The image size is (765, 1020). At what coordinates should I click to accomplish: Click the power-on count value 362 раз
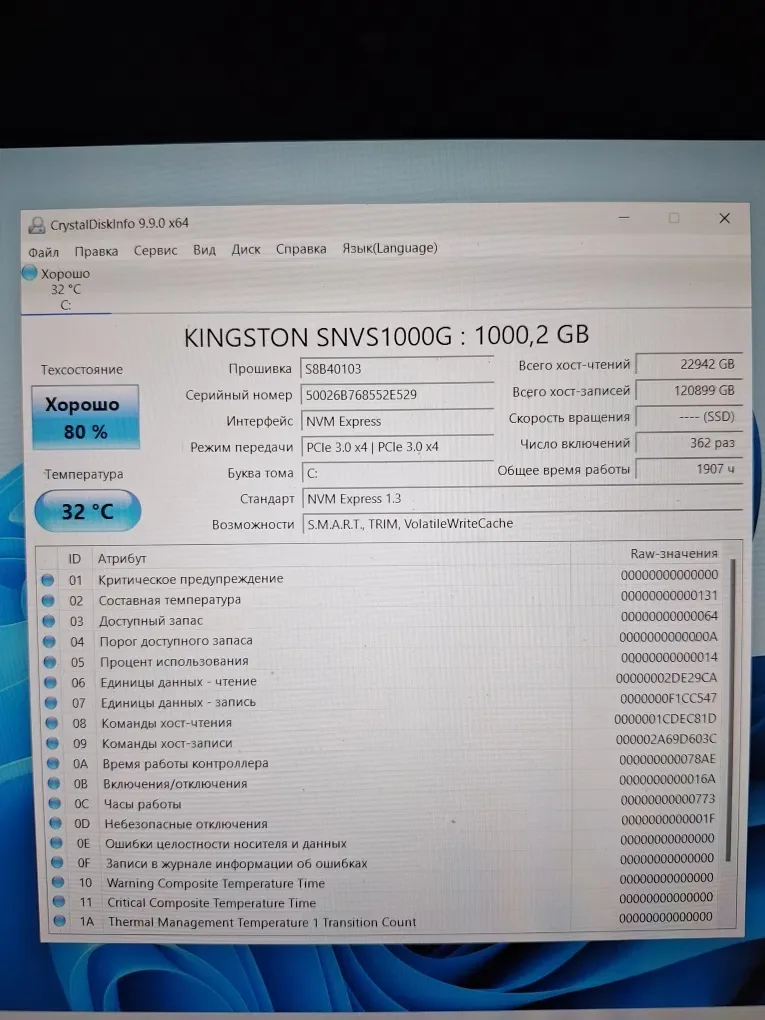[x=688, y=443]
